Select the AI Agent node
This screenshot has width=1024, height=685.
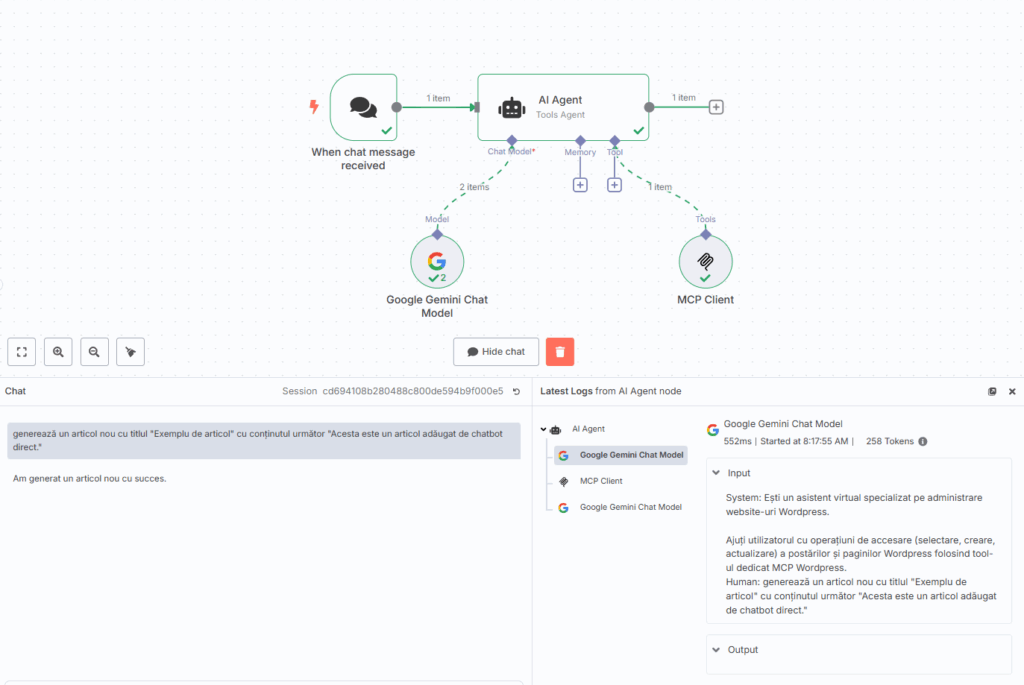(563, 107)
